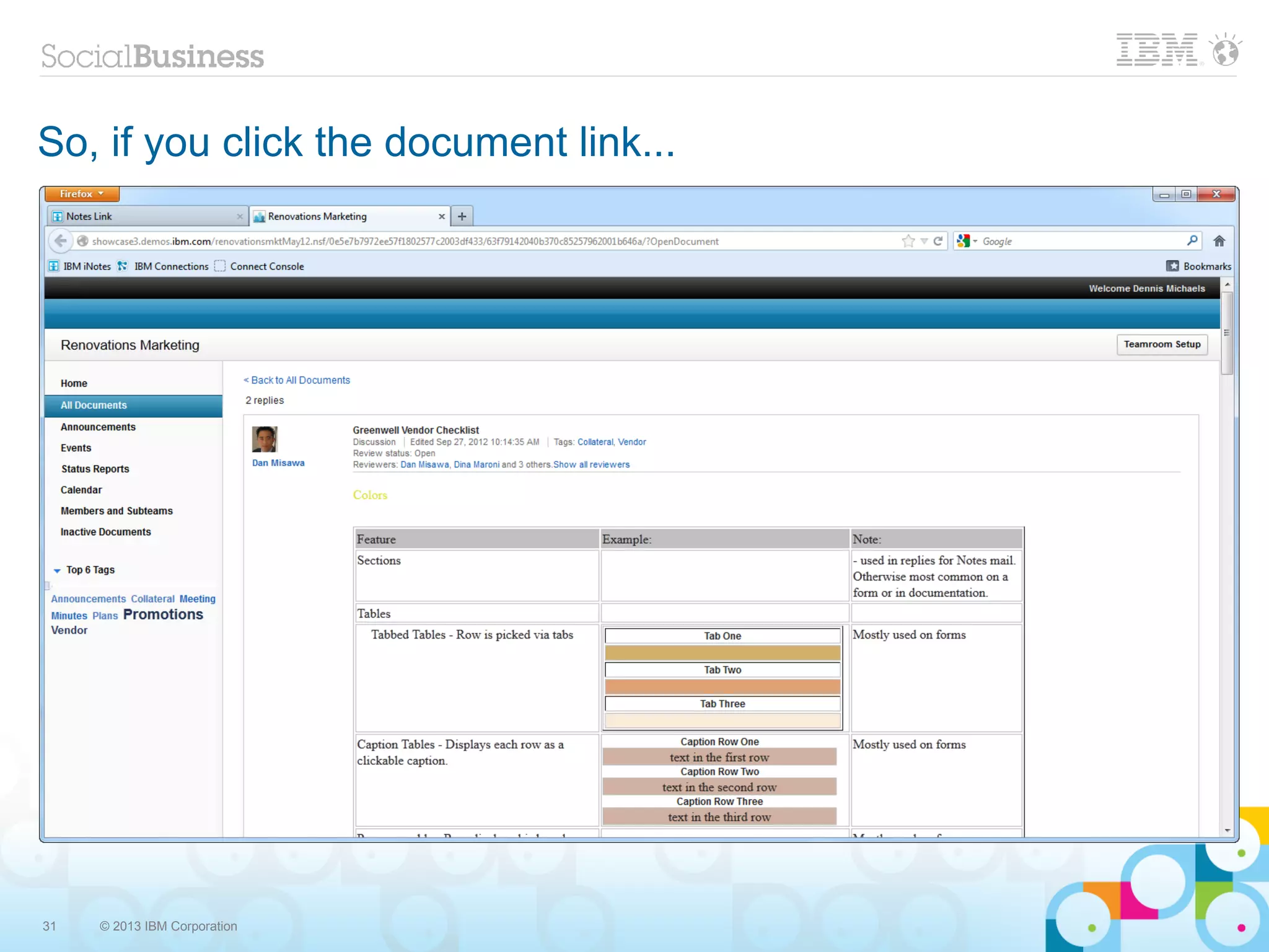Click the Greenwell Vendor Checklist title
Image resolution: width=1269 pixels, height=952 pixels.
pyautogui.click(x=416, y=430)
